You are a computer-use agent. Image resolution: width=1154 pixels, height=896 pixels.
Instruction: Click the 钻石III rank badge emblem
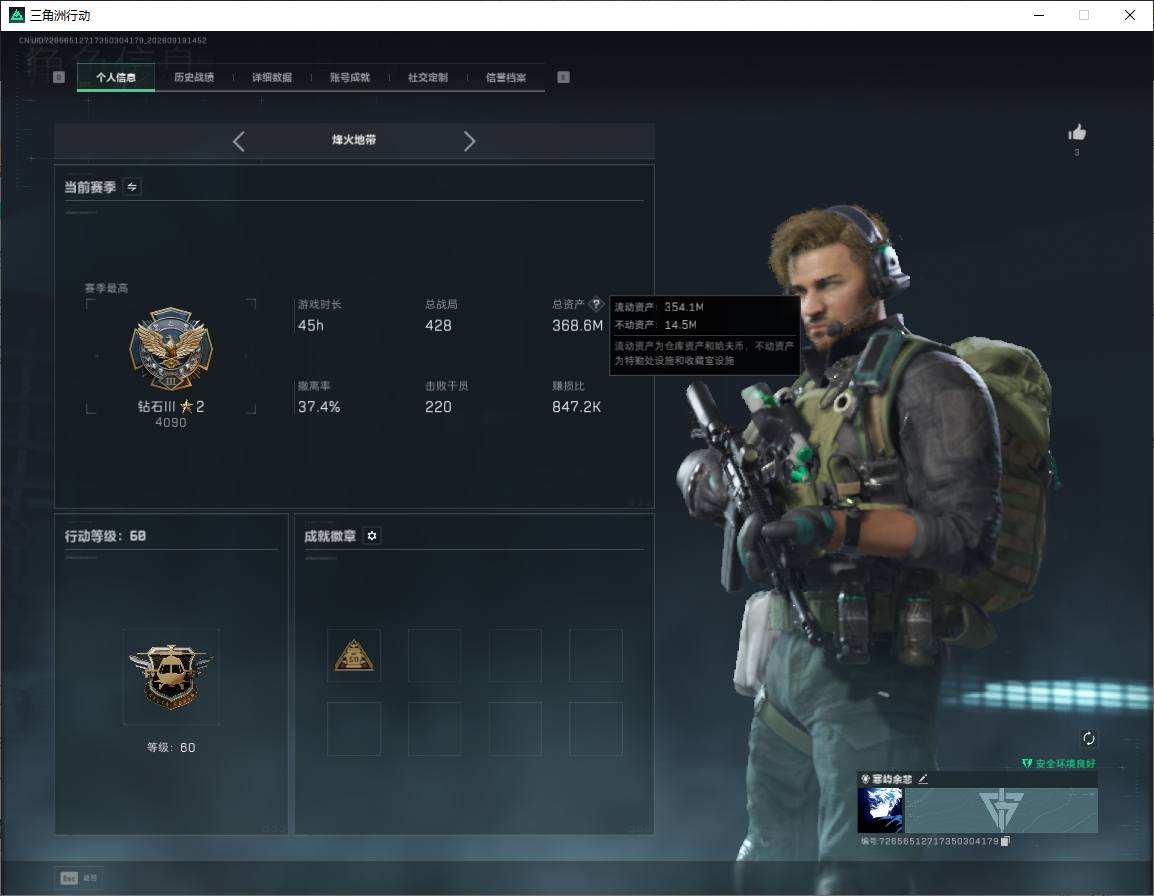click(171, 349)
